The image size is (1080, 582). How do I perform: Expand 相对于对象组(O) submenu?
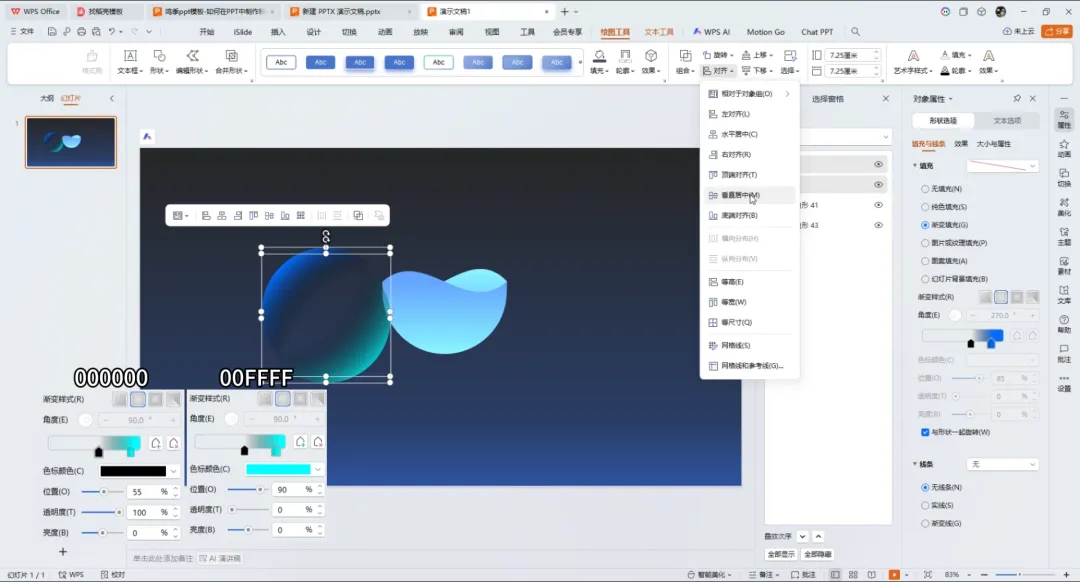pos(749,94)
